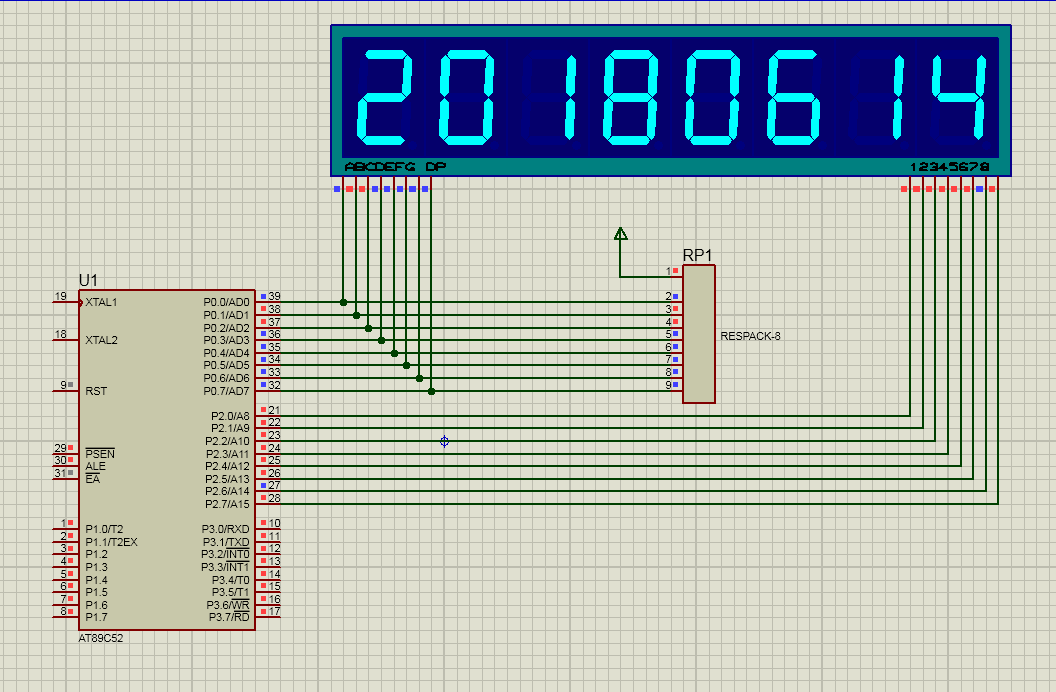Viewport: 1056px width, 692px height.
Task: Click the P2.3/A11 pin label
Action: click(x=228, y=454)
